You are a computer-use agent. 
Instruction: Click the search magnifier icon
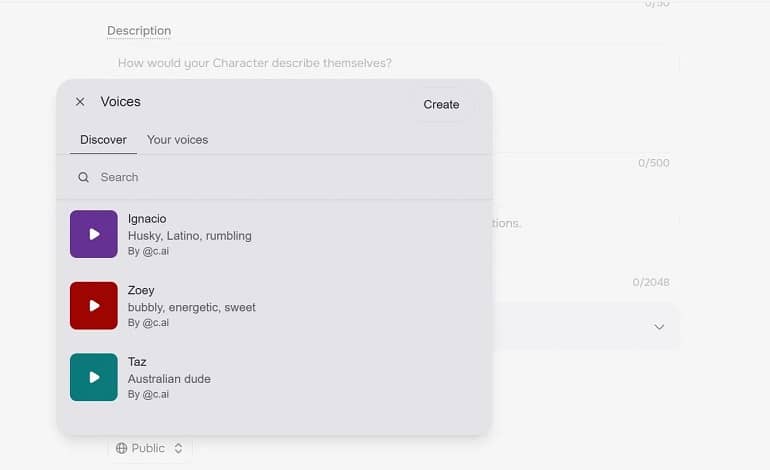83,177
